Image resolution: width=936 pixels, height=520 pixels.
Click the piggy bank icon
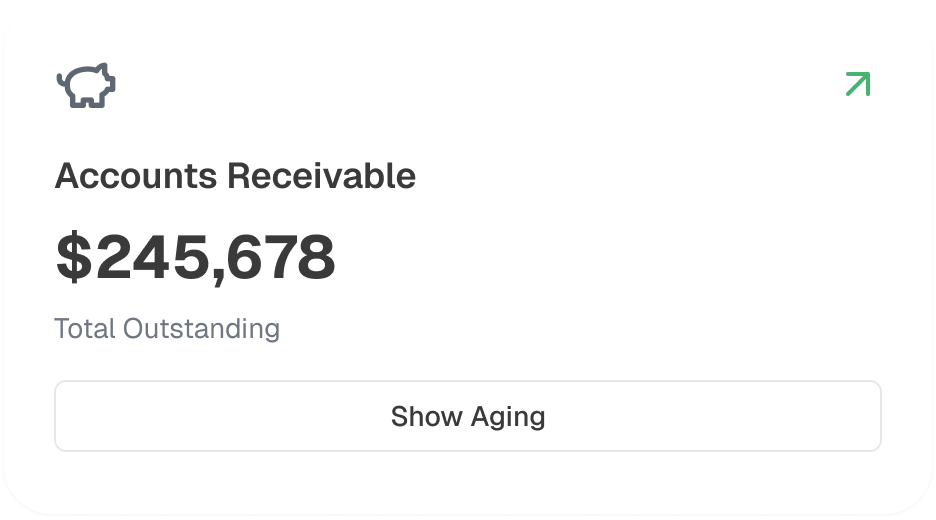pos(86,86)
